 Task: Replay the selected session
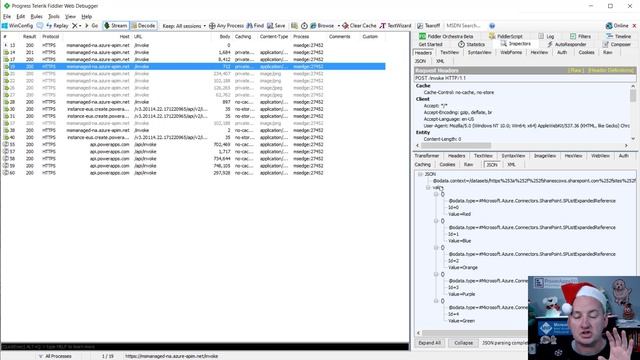click(x=57, y=25)
